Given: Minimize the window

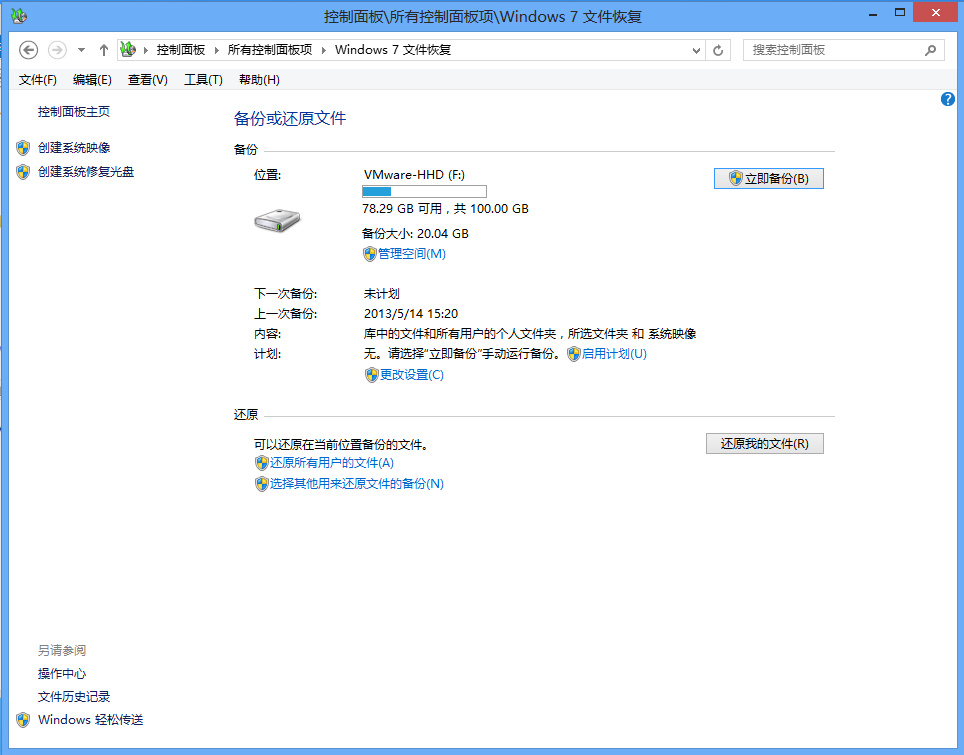Looking at the screenshot, I should pyautogui.click(x=872, y=13).
